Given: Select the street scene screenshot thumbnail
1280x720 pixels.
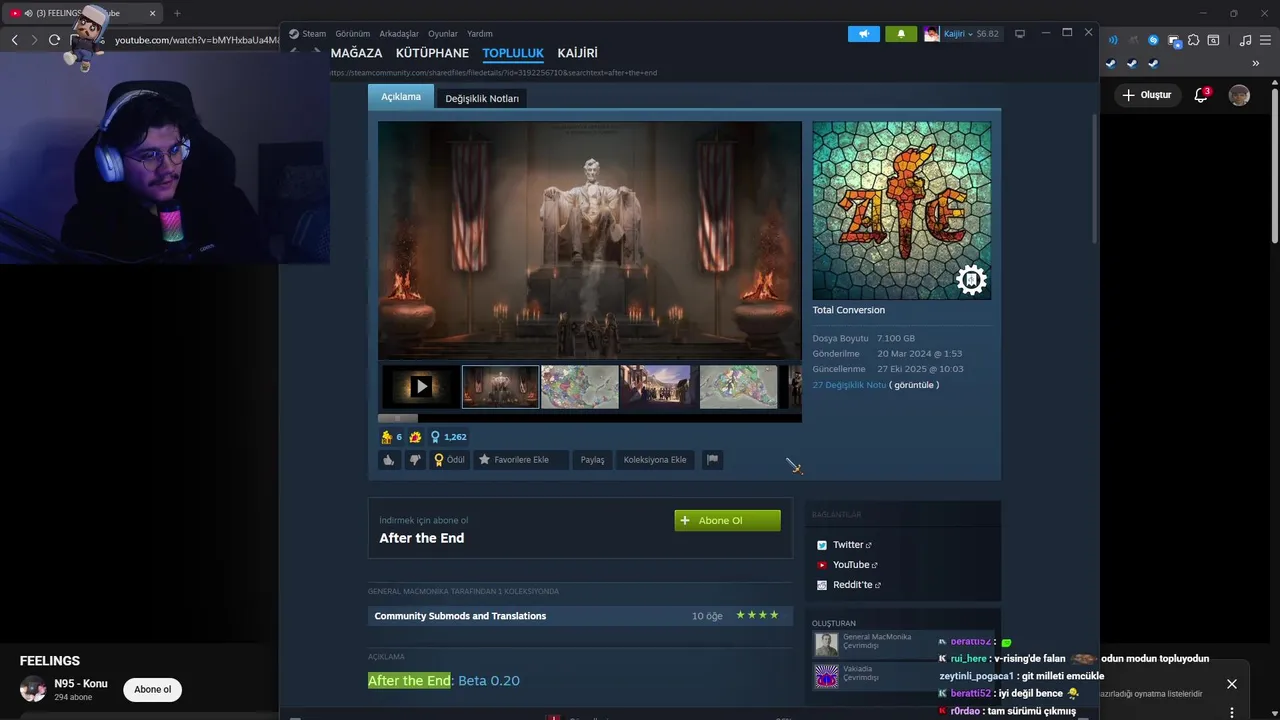Looking at the screenshot, I should tap(659, 386).
